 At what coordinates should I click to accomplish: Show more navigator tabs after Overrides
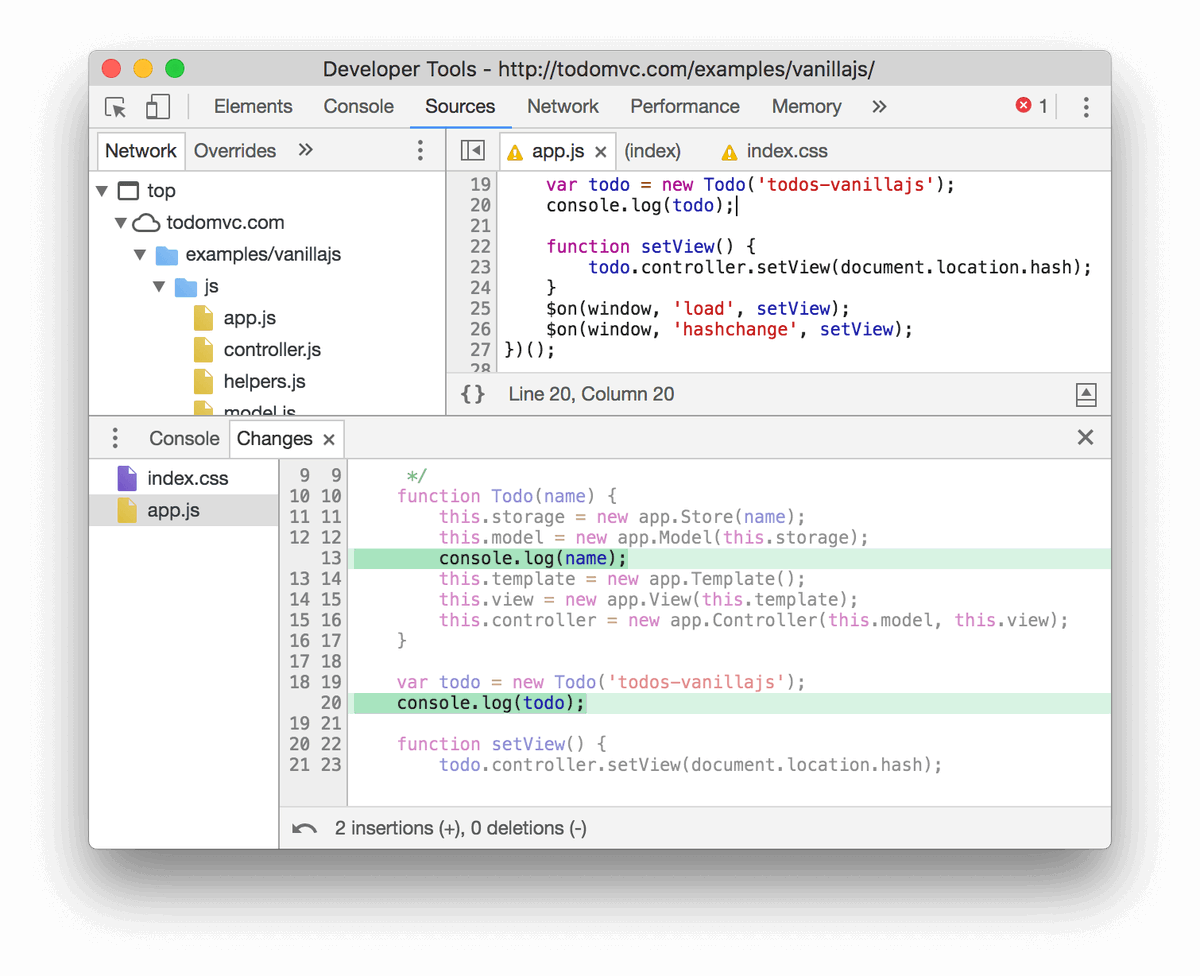click(x=305, y=150)
